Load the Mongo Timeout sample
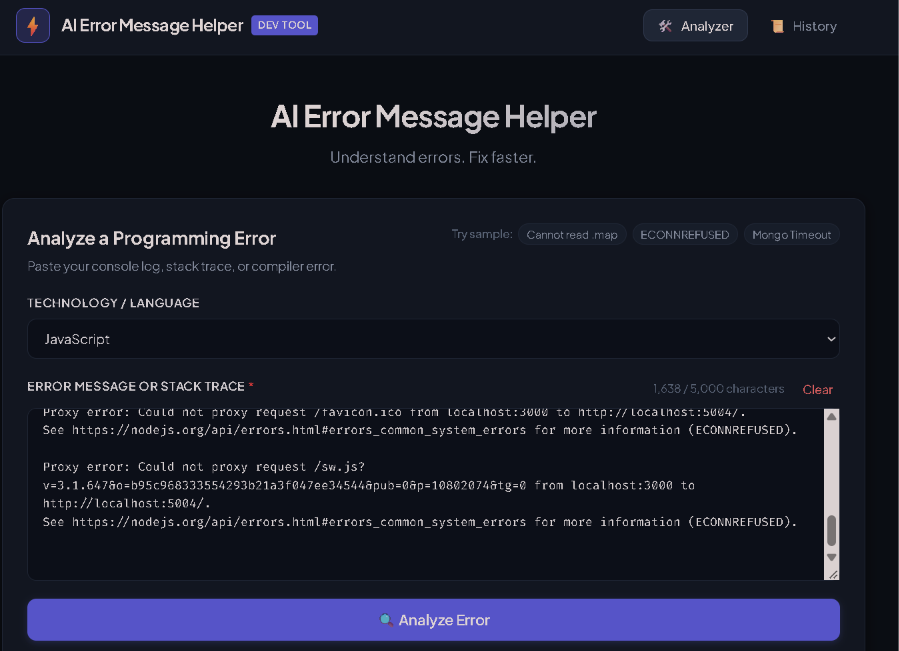 [x=791, y=235]
